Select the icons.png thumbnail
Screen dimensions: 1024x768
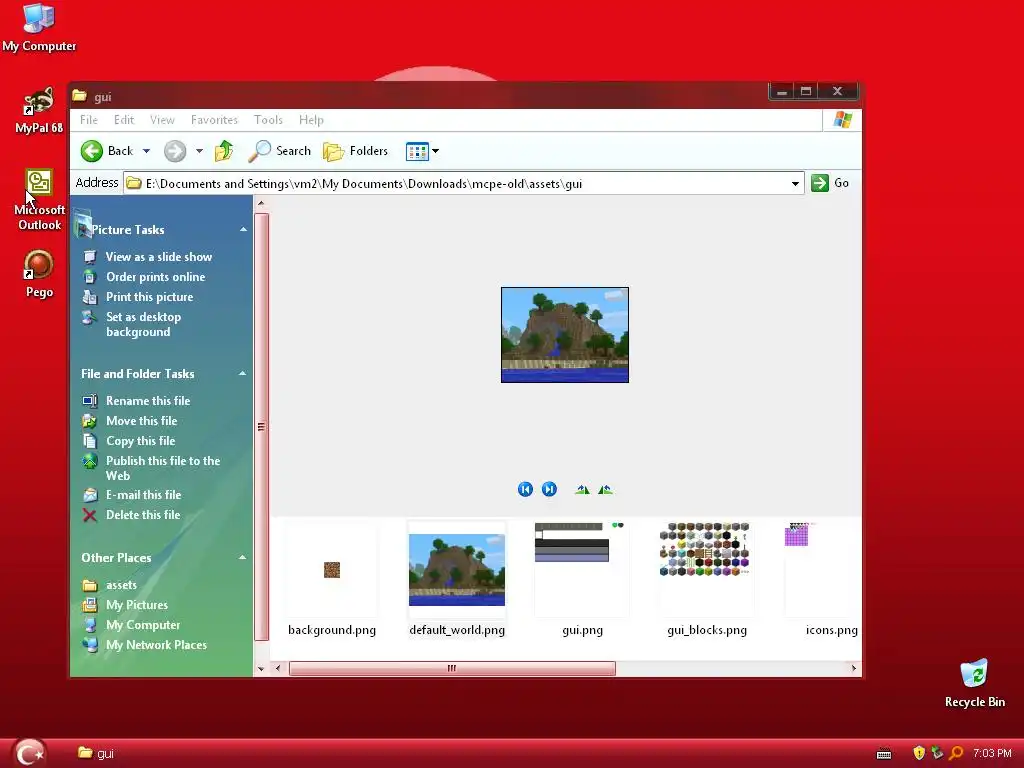823,579
